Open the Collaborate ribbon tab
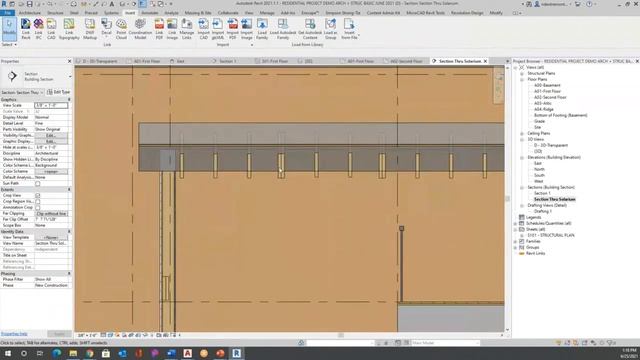640x360 pixels. [x=228, y=13]
